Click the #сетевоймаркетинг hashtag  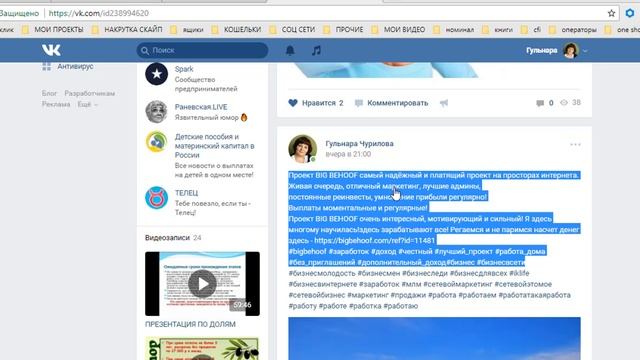click(458, 284)
